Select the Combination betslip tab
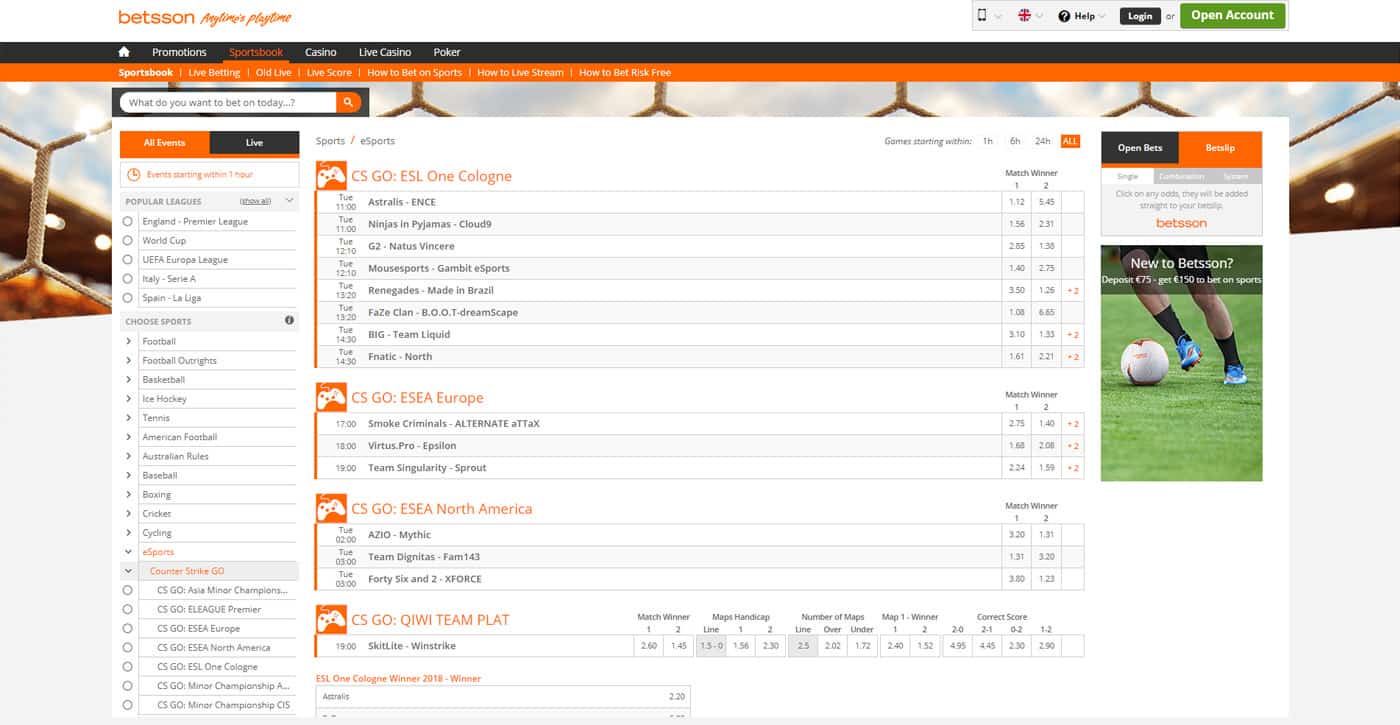 point(1181,176)
